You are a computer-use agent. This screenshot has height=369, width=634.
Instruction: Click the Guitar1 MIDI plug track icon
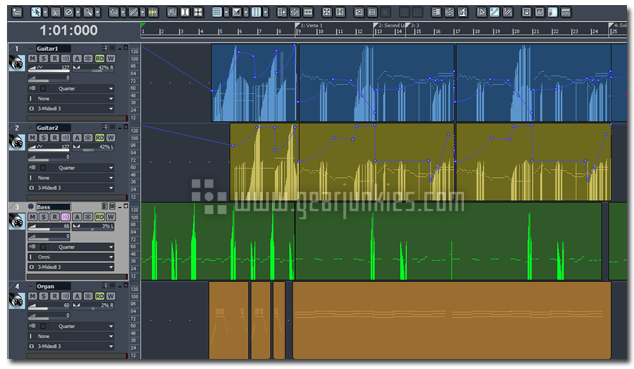click(x=17, y=63)
